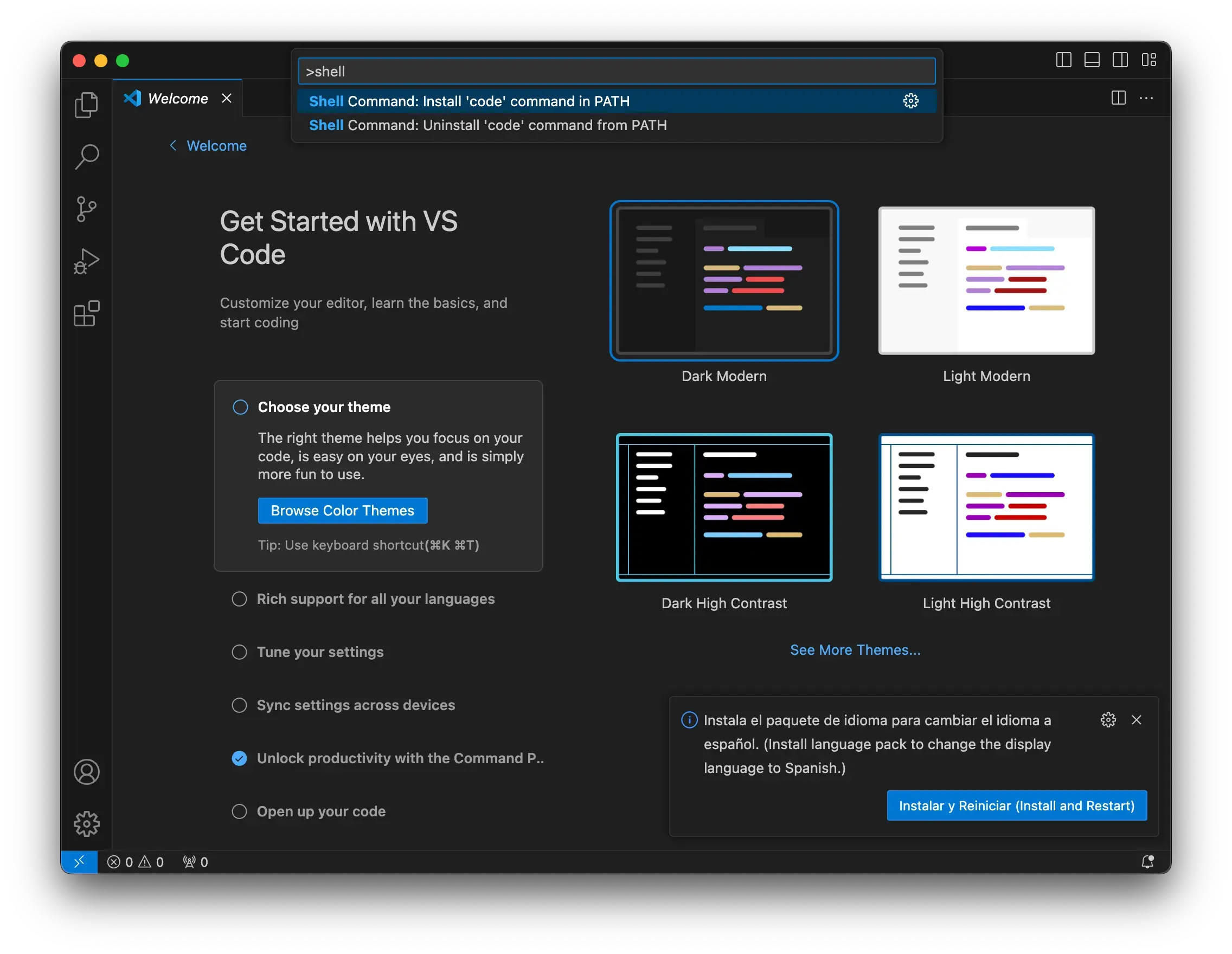This screenshot has height=954, width=1232.
Task: Select the Dark High Contrast theme preview
Action: point(724,507)
